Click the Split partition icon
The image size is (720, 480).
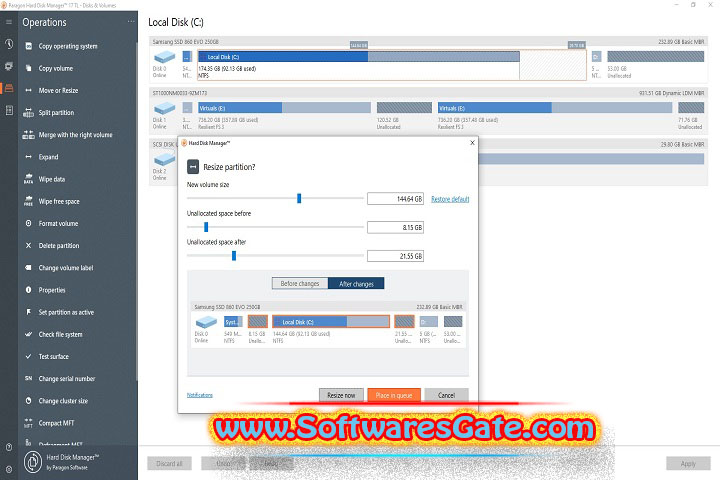[x=28, y=113]
